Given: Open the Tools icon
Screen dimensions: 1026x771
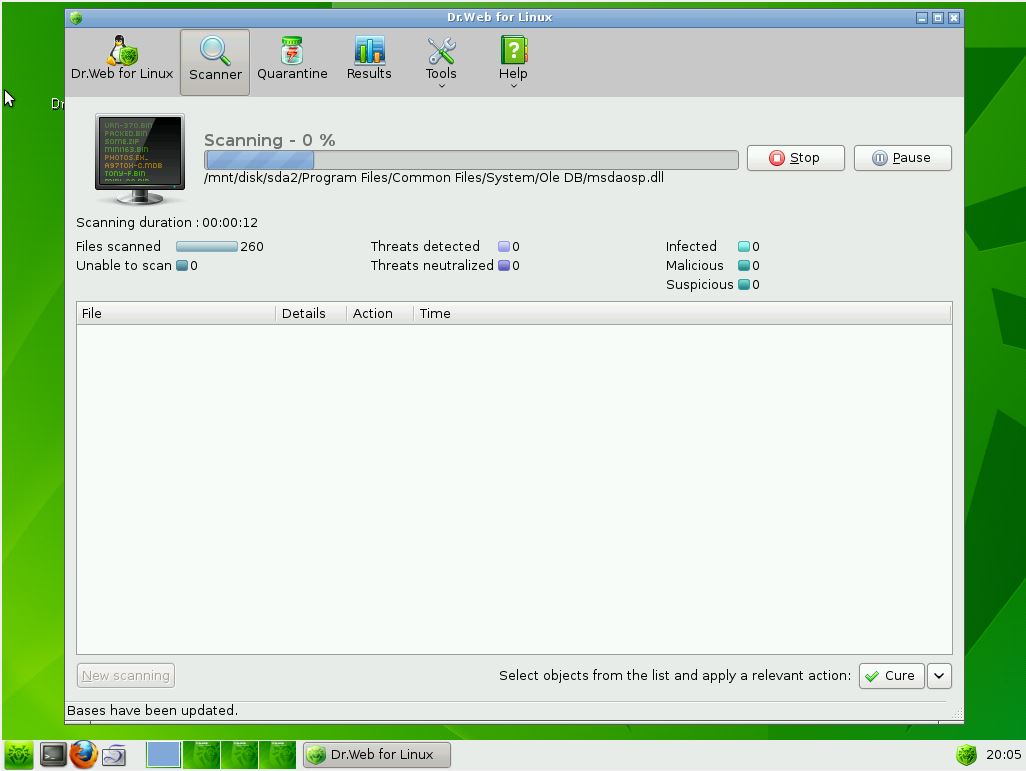Looking at the screenshot, I should pos(441,52).
